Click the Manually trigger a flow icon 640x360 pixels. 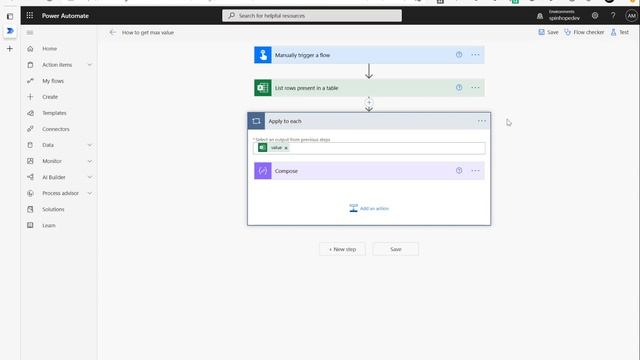point(263,55)
